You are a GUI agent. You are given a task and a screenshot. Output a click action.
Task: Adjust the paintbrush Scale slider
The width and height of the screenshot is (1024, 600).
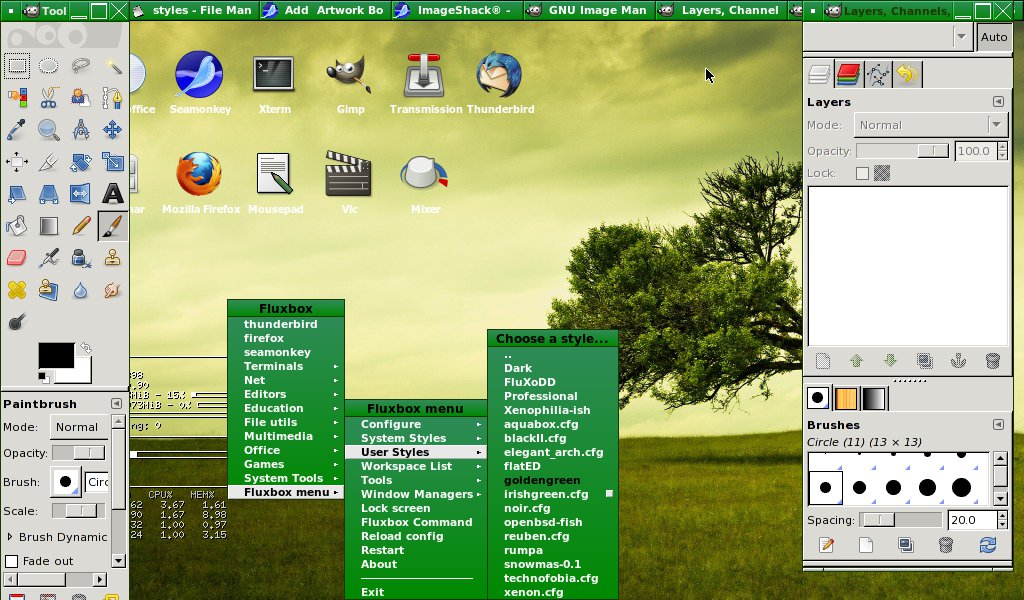[x=78, y=511]
